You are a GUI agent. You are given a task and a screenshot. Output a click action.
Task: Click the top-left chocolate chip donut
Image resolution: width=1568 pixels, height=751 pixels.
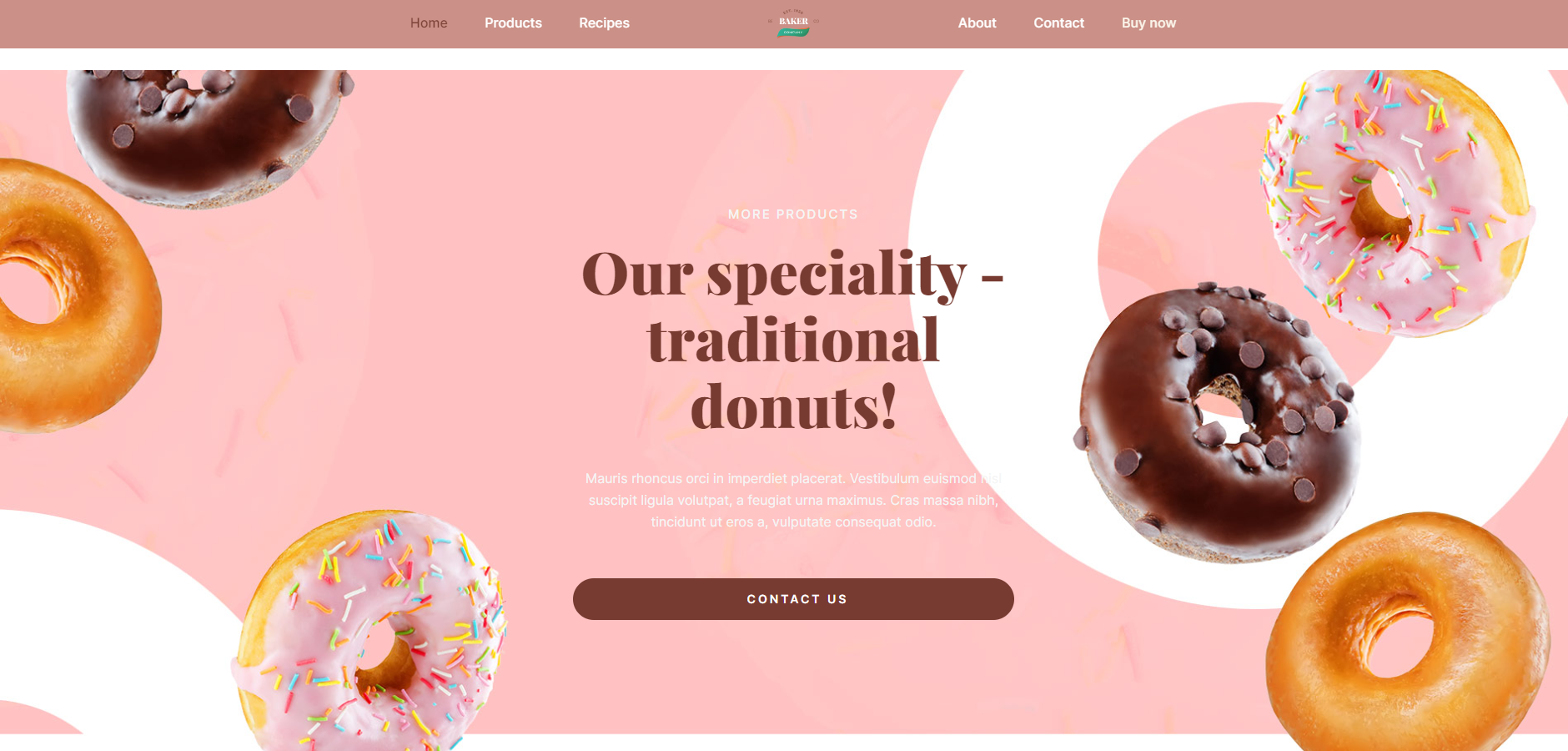point(209,134)
